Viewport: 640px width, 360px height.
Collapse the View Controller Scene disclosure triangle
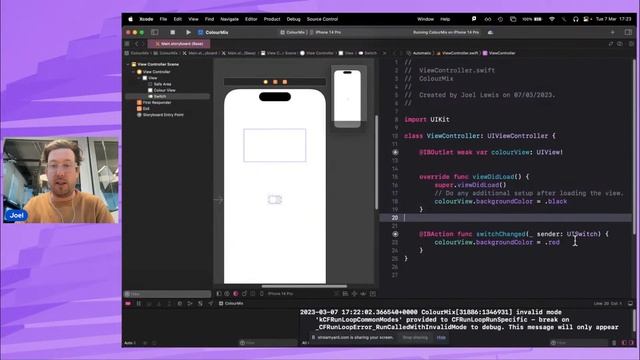(x=128, y=64)
